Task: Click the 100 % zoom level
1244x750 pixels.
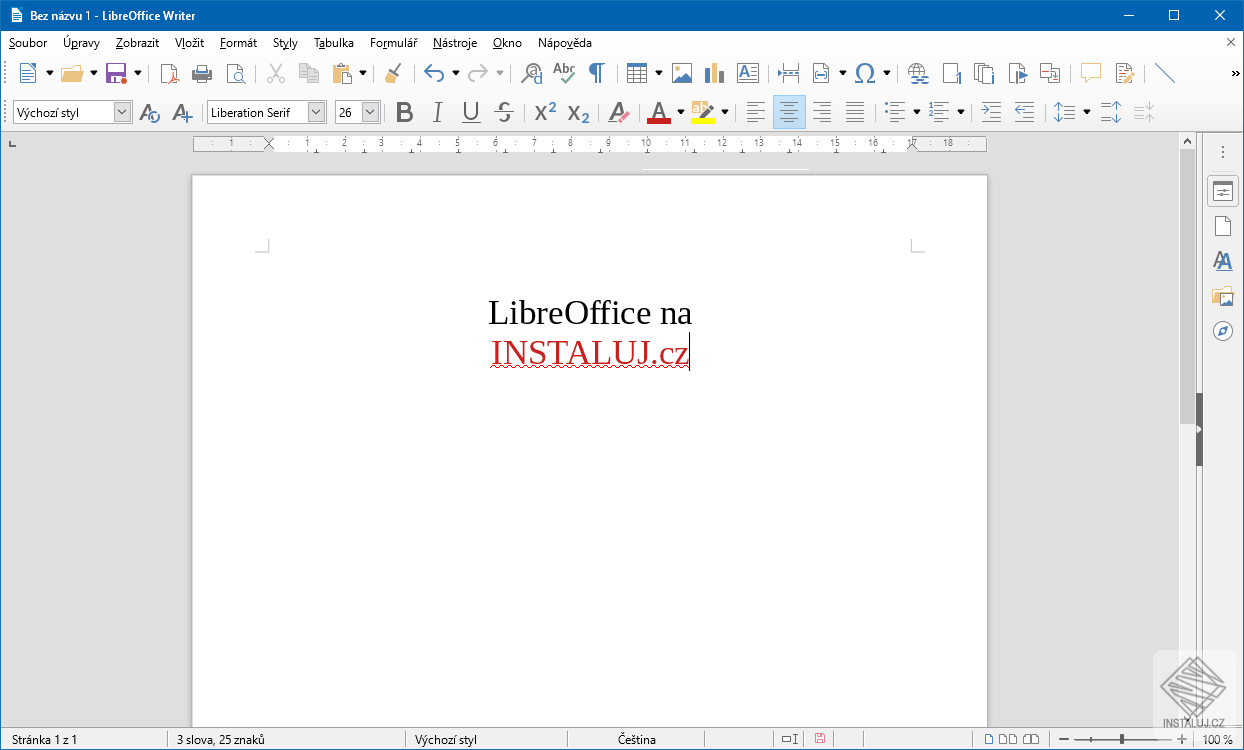Action: (1217, 740)
